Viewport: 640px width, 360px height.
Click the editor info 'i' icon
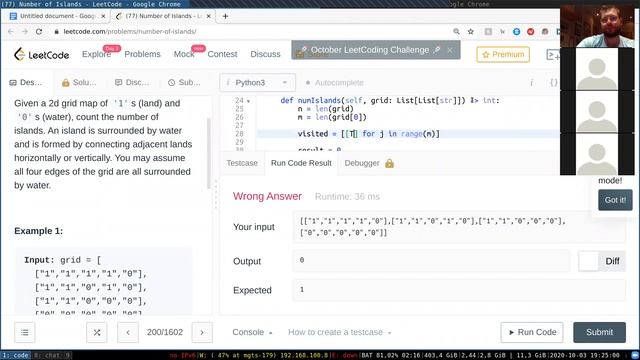(531, 83)
